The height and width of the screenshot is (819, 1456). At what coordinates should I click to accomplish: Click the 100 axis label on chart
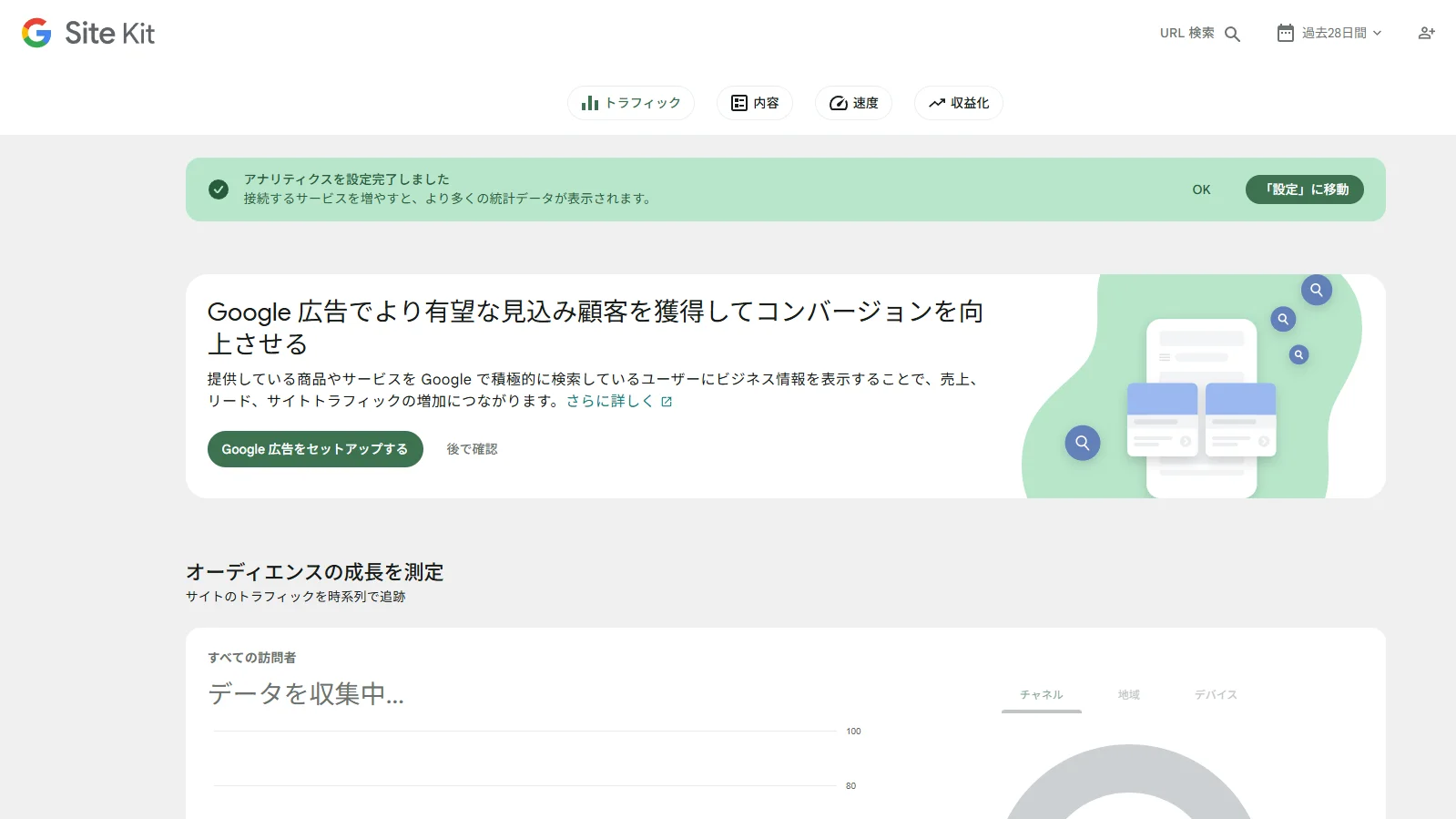point(853,732)
